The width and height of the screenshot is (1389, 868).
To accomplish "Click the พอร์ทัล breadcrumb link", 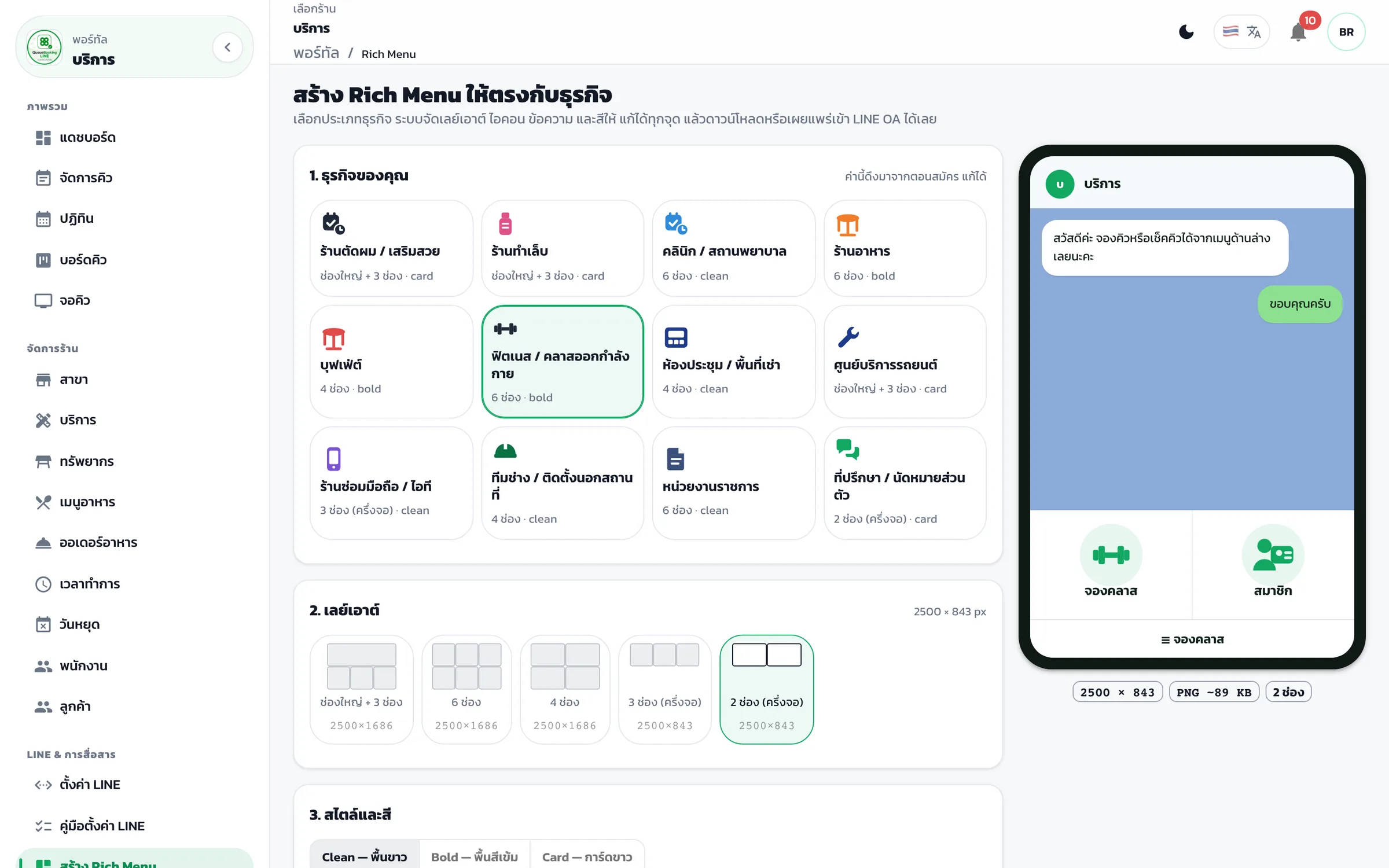I will pos(316,53).
